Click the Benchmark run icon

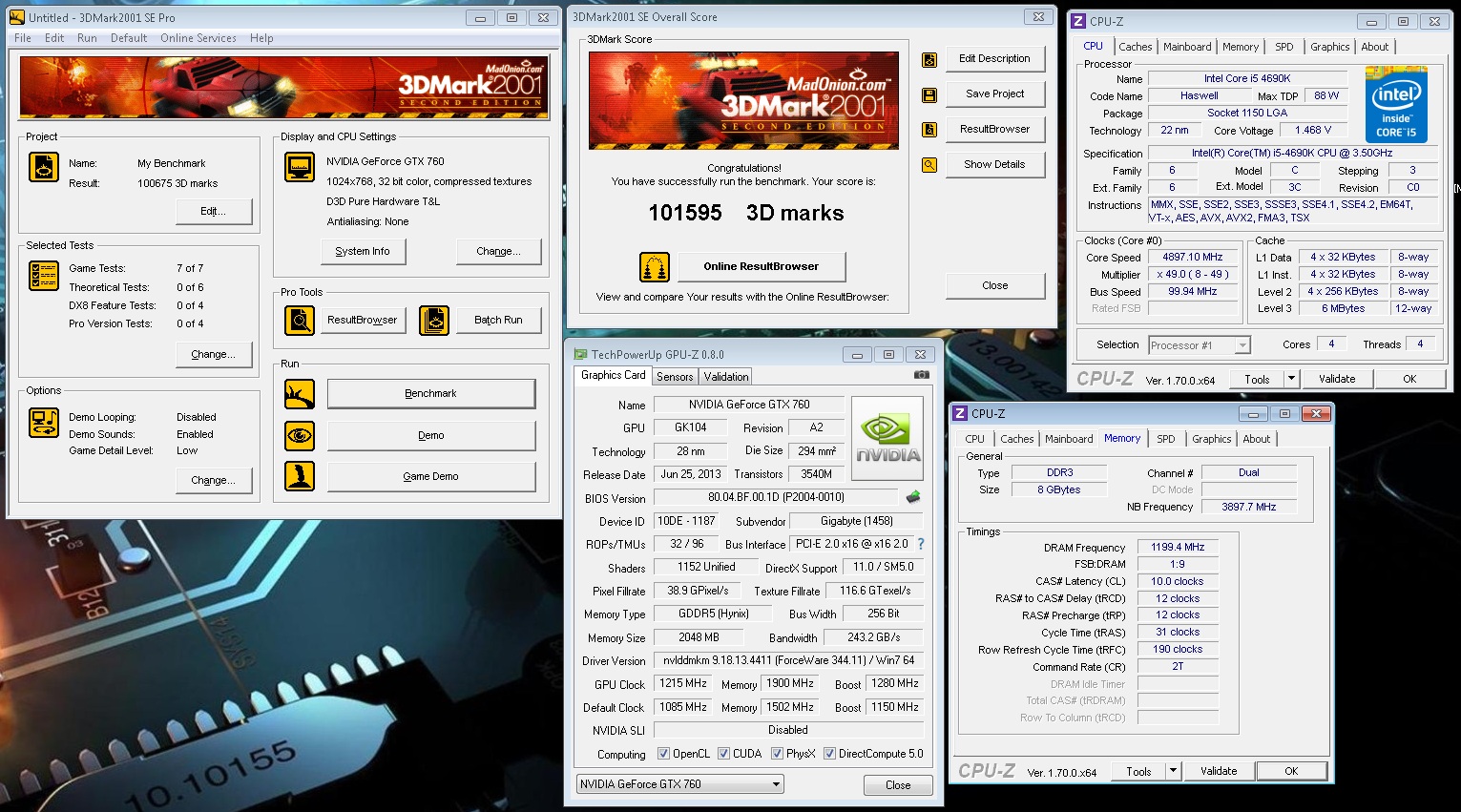(x=300, y=394)
